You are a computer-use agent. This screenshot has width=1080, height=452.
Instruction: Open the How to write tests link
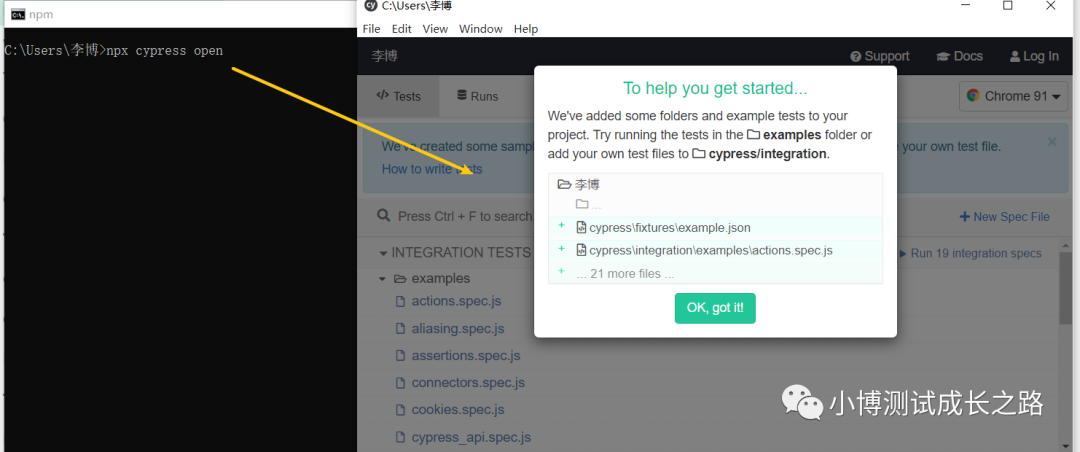pos(432,169)
